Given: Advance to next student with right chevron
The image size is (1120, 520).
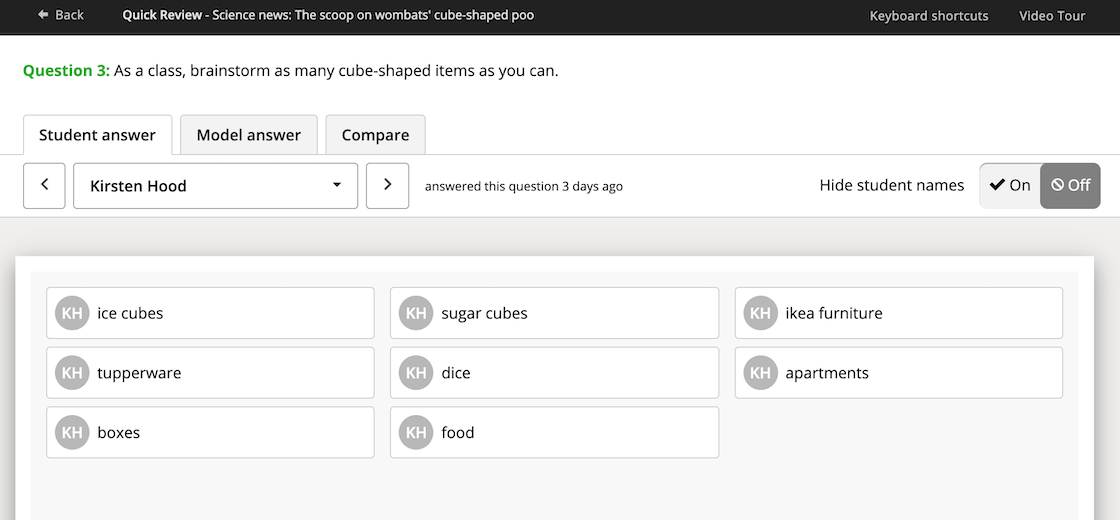Looking at the screenshot, I should 387,186.
